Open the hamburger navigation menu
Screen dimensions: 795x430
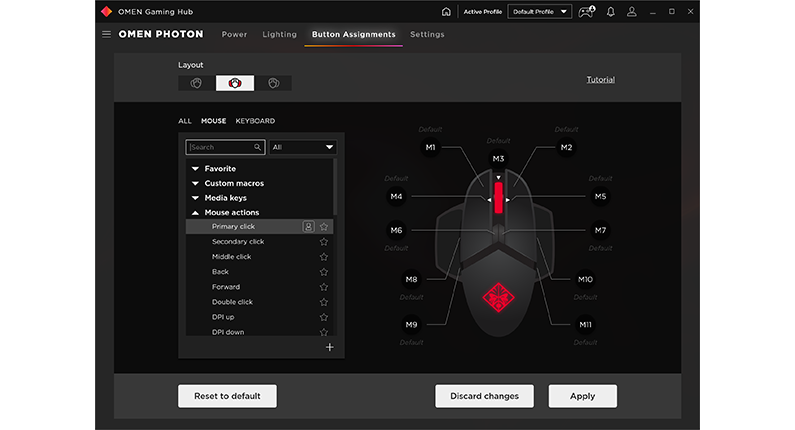tap(106, 34)
